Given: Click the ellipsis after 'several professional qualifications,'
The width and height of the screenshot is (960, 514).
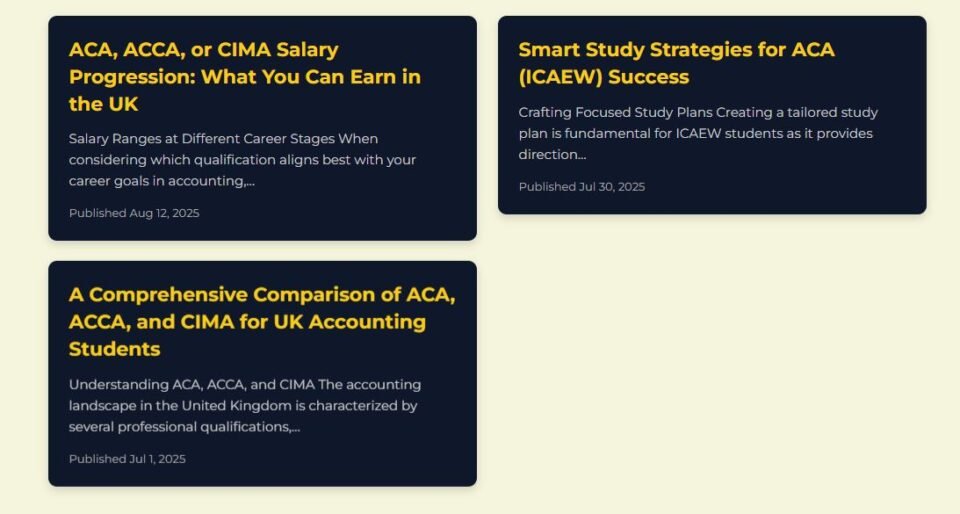Looking at the screenshot, I should coord(295,427).
